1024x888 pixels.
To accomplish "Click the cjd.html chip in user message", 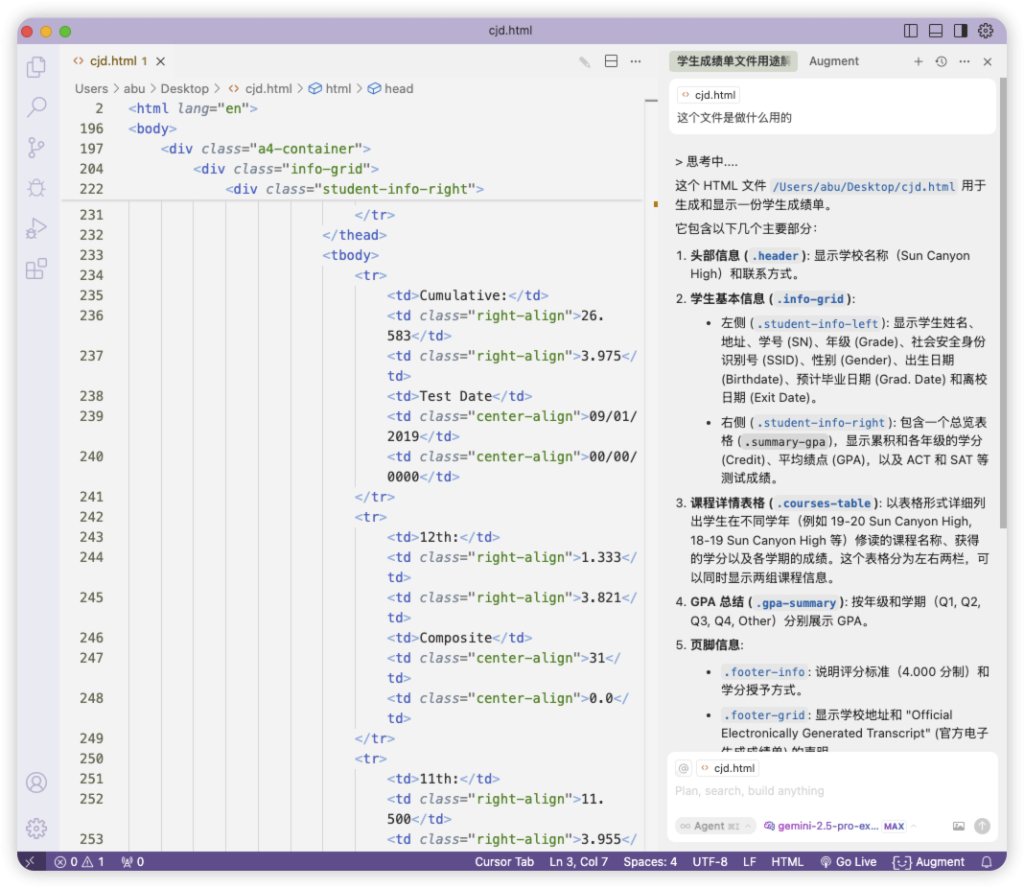I will click(x=708, y=95).
